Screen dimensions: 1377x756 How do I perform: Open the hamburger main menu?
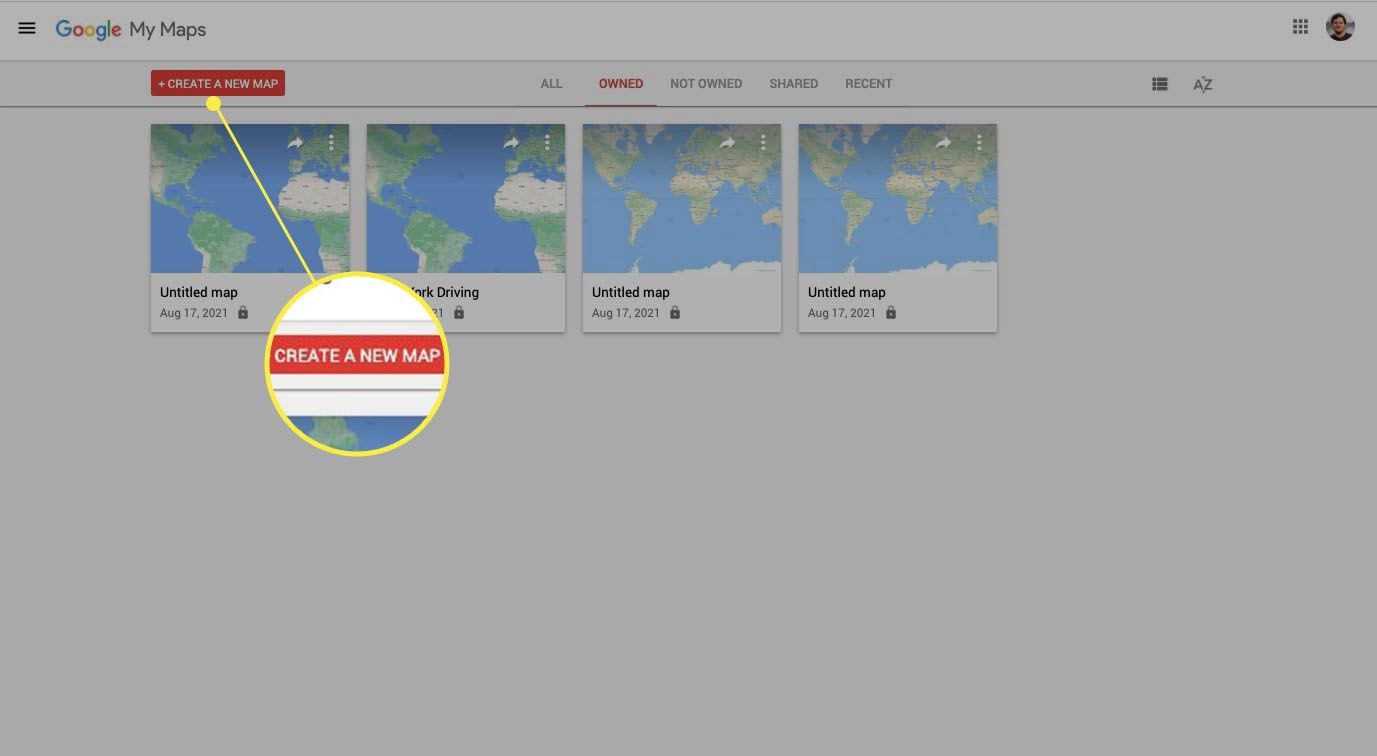tap(27, 28)
